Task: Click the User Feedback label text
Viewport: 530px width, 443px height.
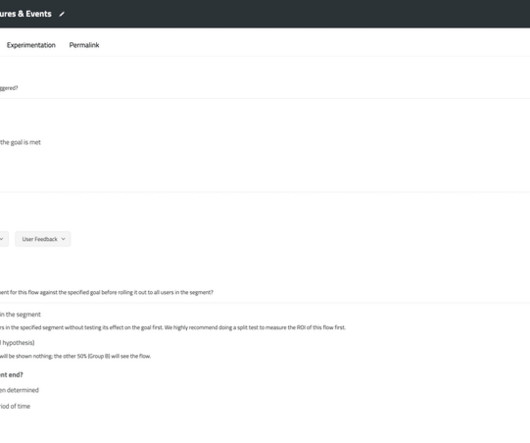Action: pyautogui.click(x=40, y=239)
